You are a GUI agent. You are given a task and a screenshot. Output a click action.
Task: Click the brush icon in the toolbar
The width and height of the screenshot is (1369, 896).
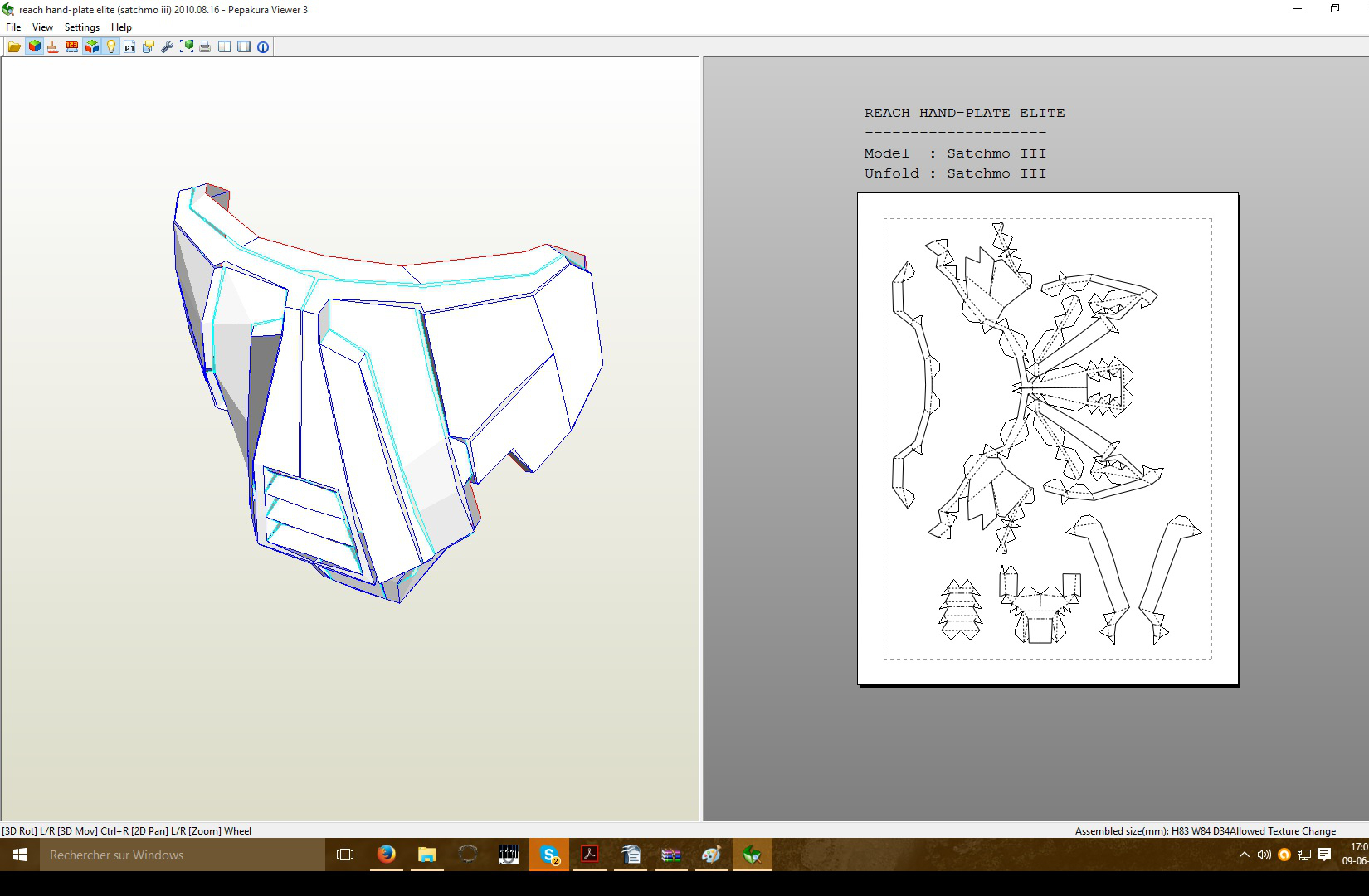(x=53, y=47)
